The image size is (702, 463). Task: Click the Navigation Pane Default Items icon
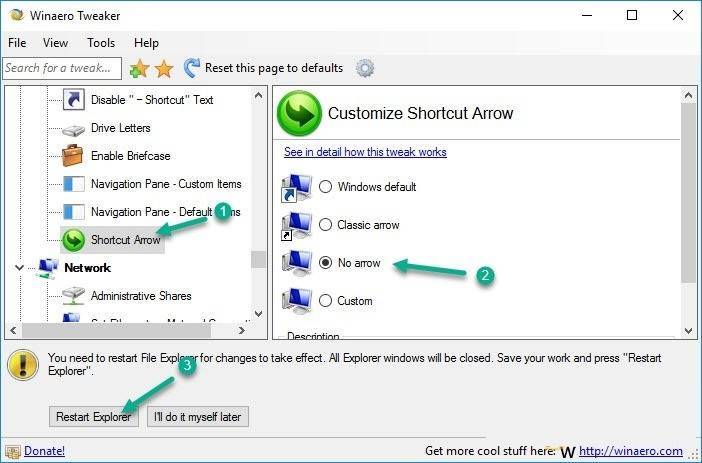(73, 212)
